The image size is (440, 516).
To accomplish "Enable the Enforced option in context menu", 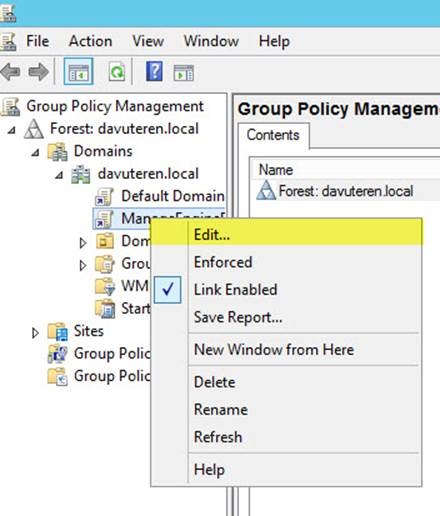I will 223,262.
